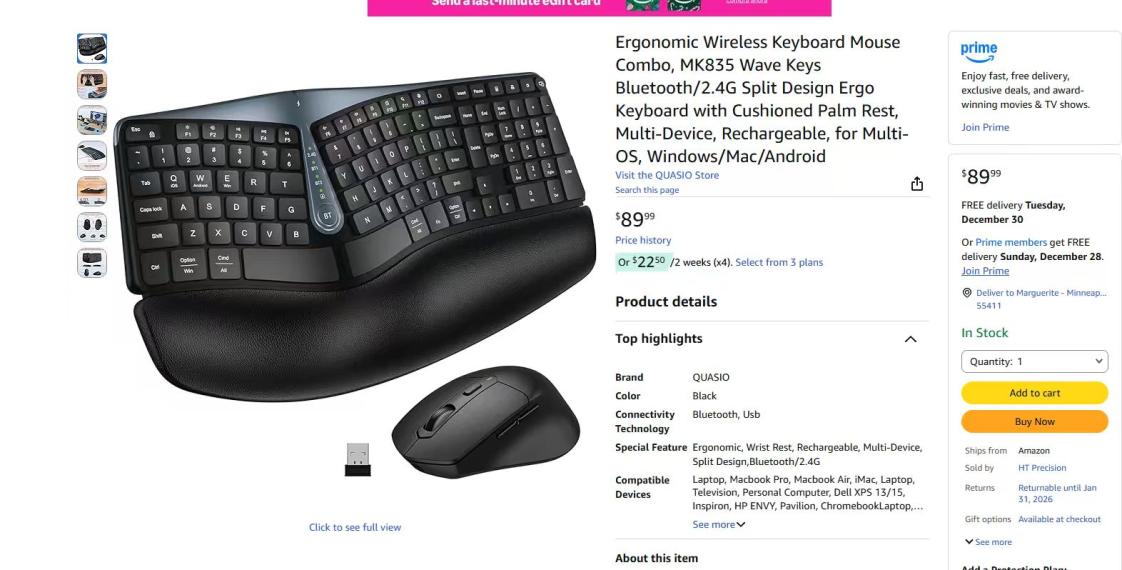Click the Buy Now button

click(x=1035, y=421)
